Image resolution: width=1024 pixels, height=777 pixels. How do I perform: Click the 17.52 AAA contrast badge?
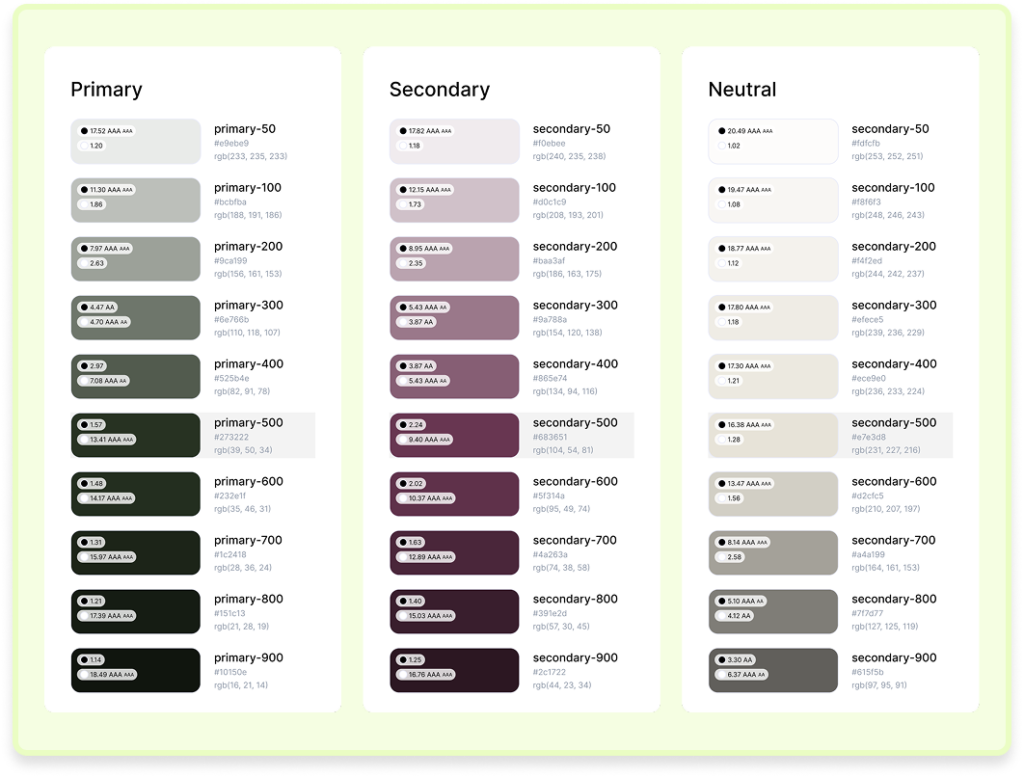106,131
